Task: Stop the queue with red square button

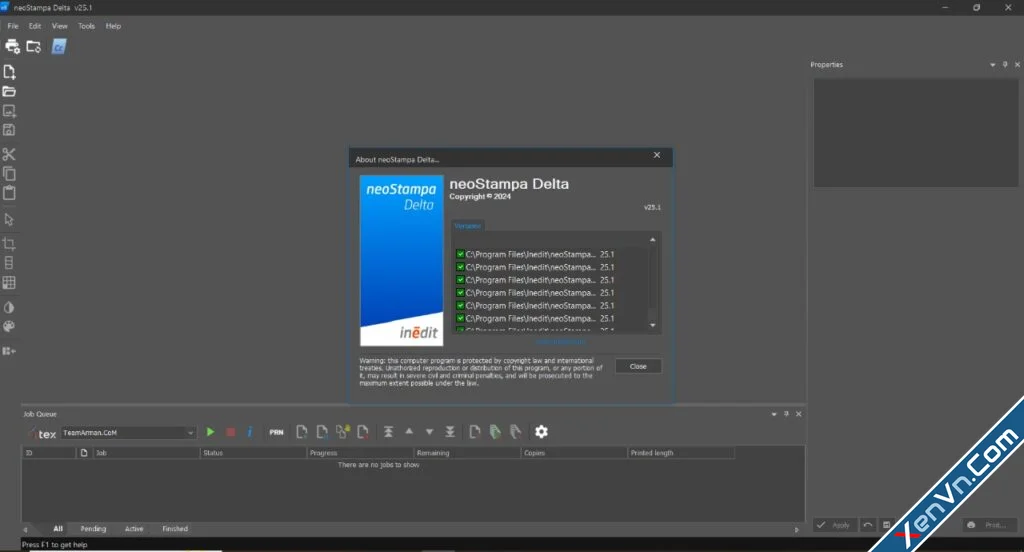Action: click(231, 432)
